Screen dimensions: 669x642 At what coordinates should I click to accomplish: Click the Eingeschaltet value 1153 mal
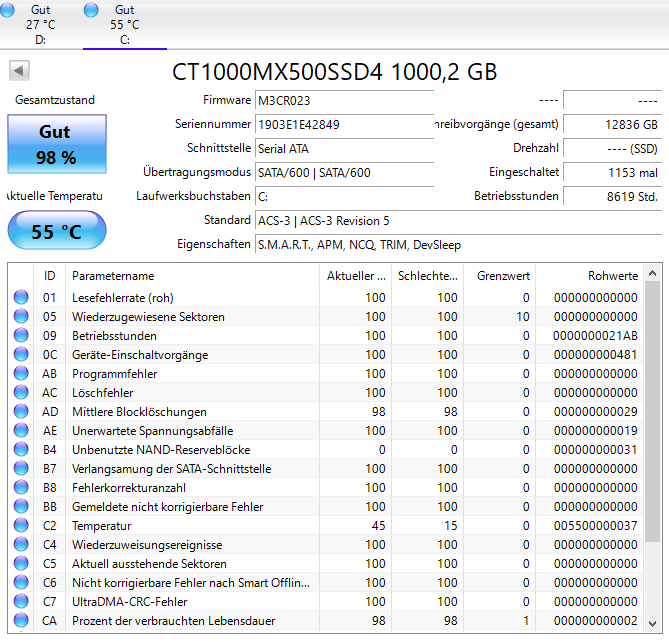click(x=612, y=173)
